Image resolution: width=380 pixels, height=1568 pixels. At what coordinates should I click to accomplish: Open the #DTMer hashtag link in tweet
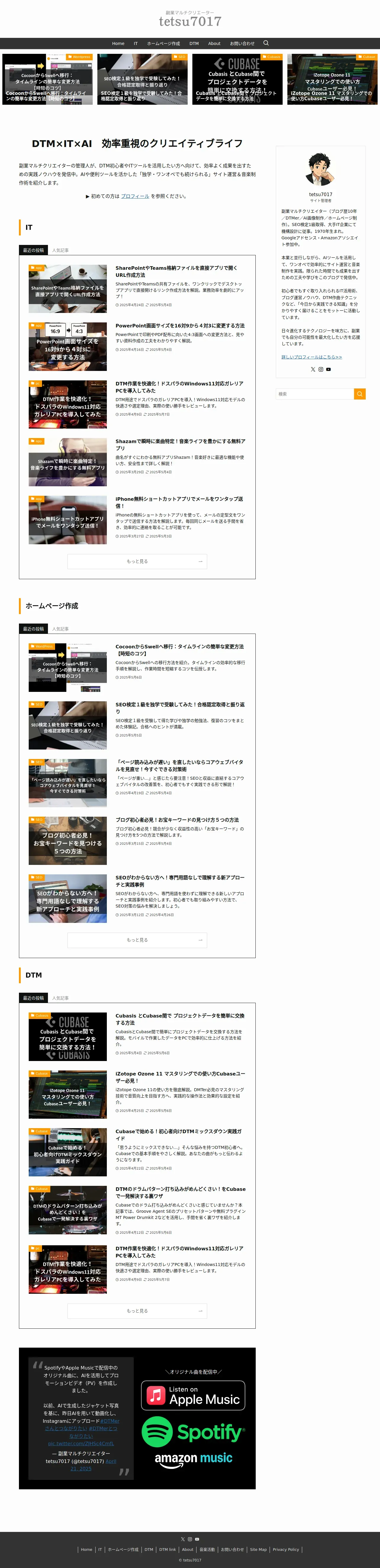[x=110, y=1421]
